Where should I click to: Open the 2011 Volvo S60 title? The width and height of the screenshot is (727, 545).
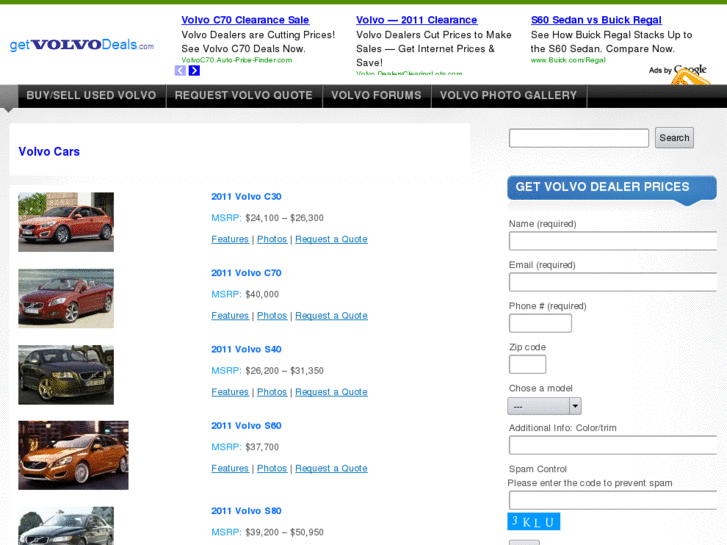(x=246, y=426)
